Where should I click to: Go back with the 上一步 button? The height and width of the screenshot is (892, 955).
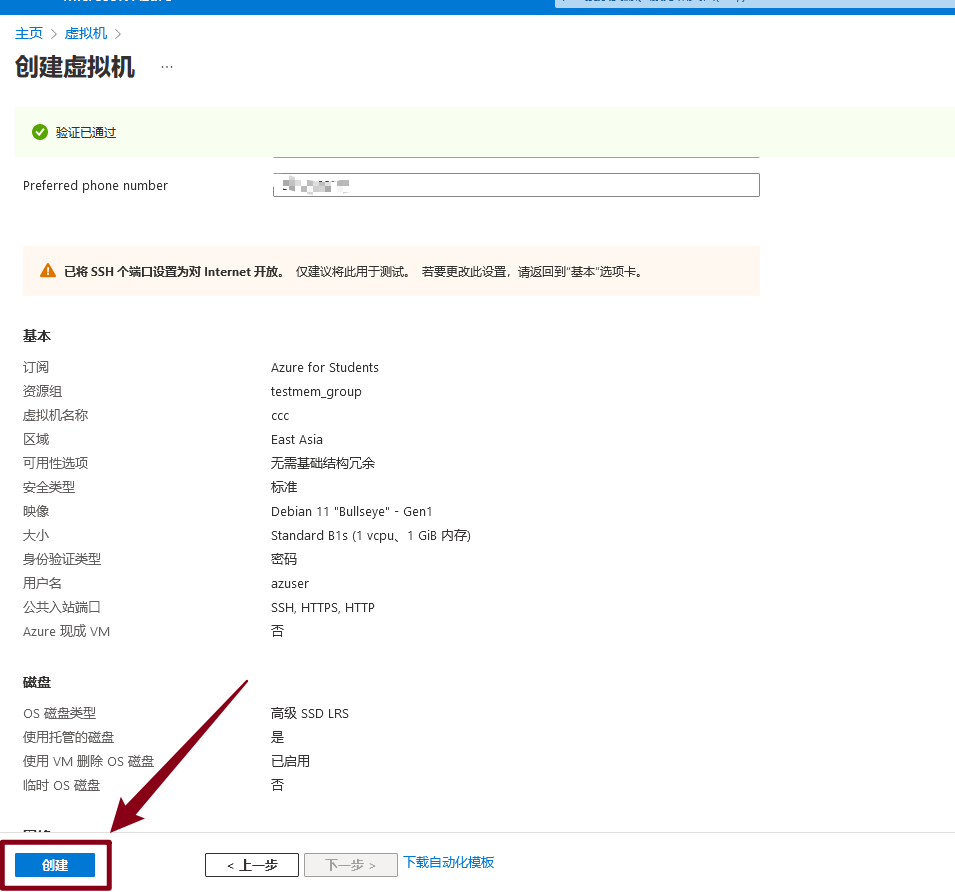pyautogui.click(x=252, y=865)
